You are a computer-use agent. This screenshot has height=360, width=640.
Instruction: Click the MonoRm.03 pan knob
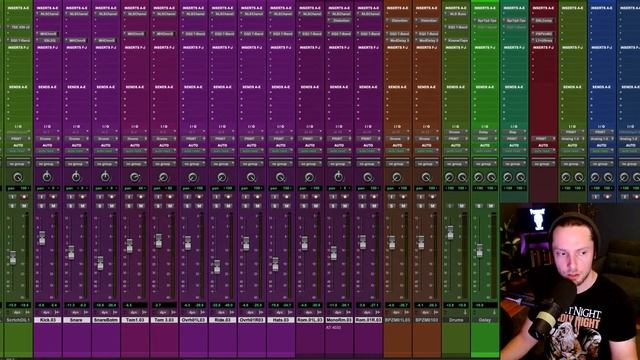tap(339, 177)
